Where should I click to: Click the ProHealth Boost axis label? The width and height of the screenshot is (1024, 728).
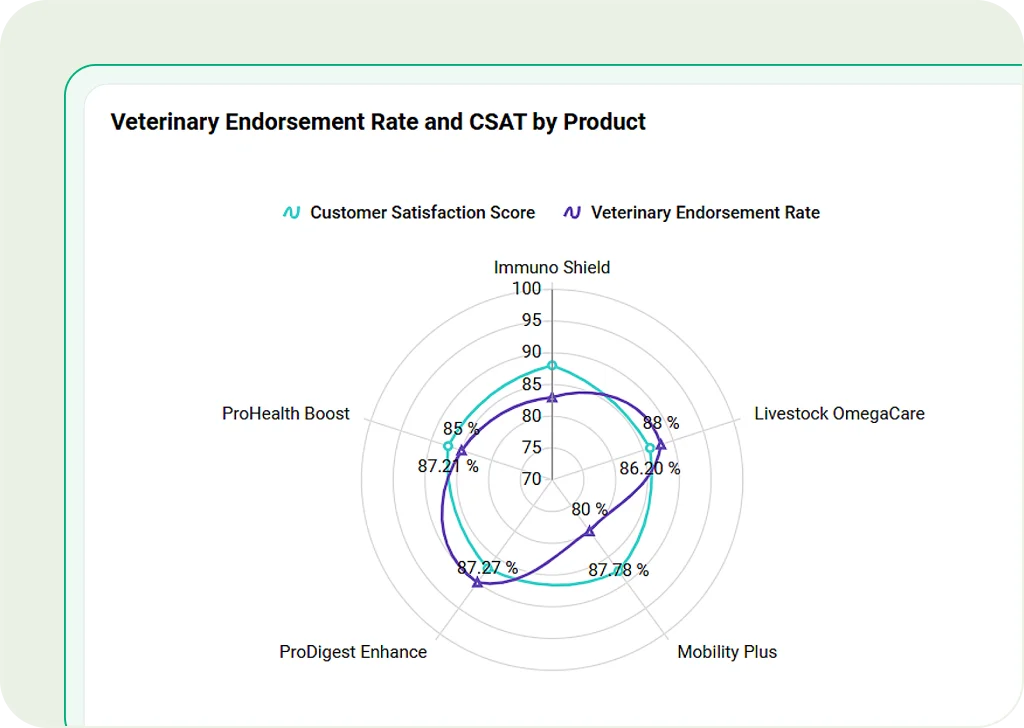286,414
